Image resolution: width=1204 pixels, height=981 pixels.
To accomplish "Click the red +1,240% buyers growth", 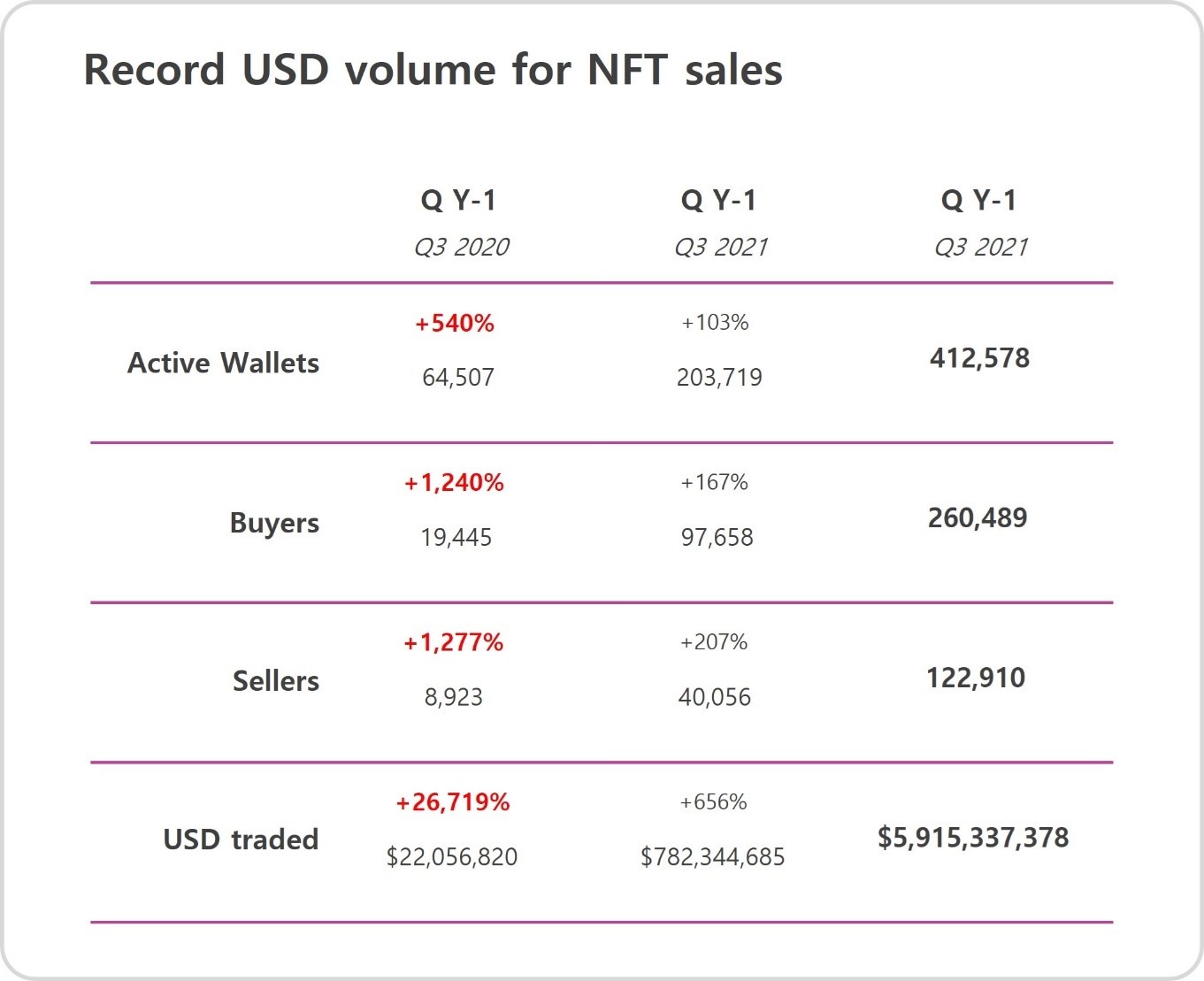I will coord(454,483).
